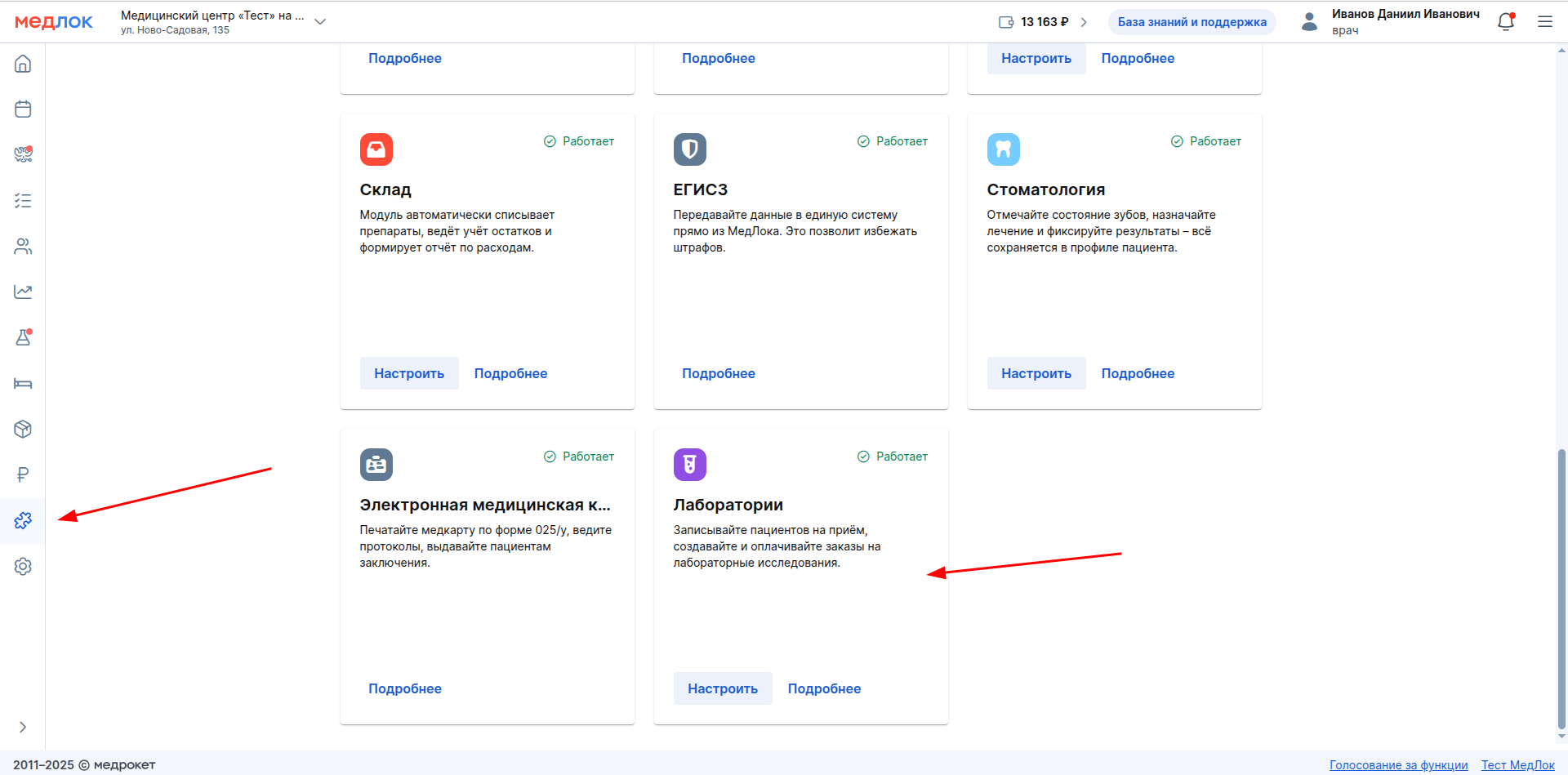
Task: Open the patients people icon in sidebar
Action: coord(23,247)
